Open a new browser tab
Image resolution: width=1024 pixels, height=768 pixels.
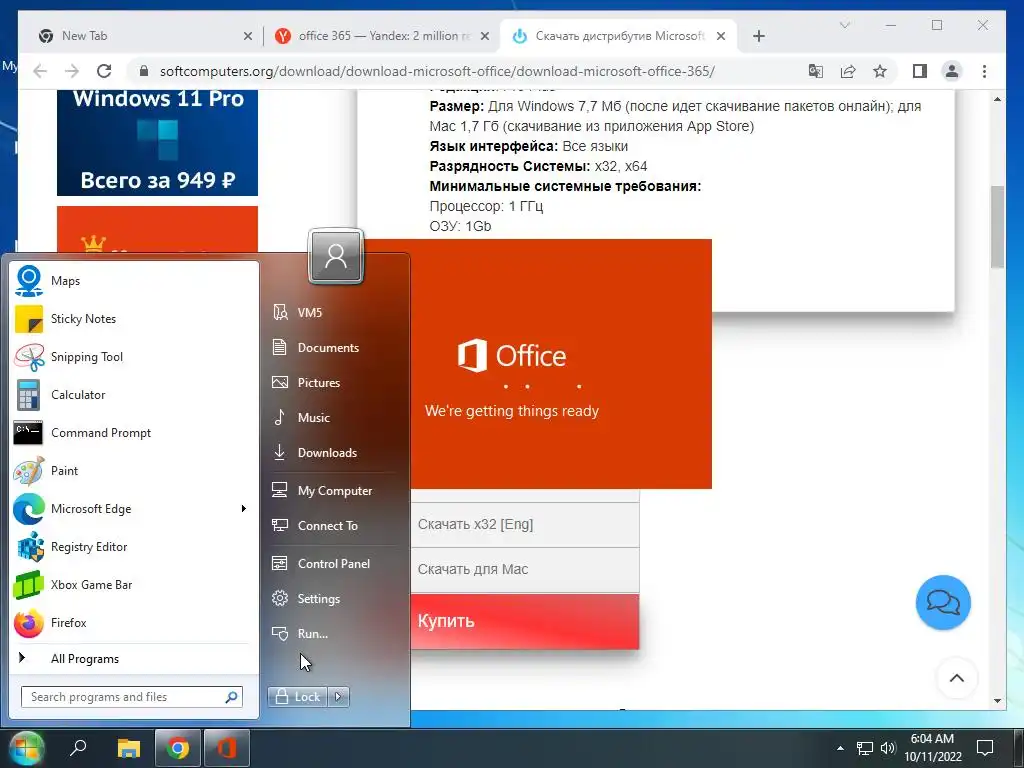coord(758,36)
